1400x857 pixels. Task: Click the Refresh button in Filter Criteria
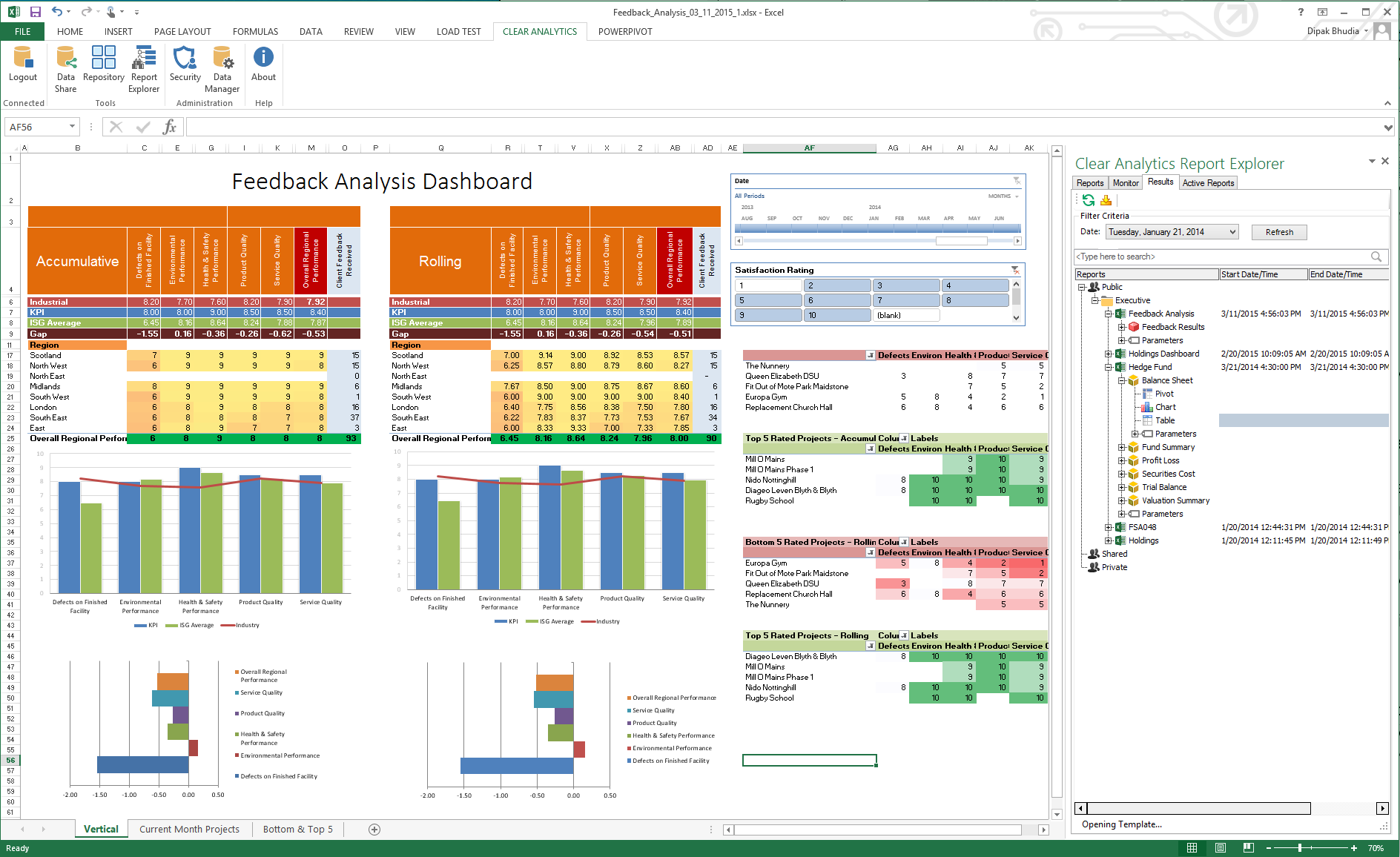pos(1278,231)
